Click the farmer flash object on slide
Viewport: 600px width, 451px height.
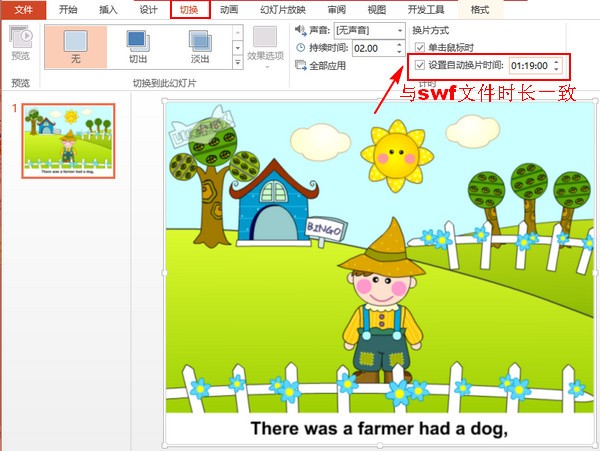click(x=380, y=272)
